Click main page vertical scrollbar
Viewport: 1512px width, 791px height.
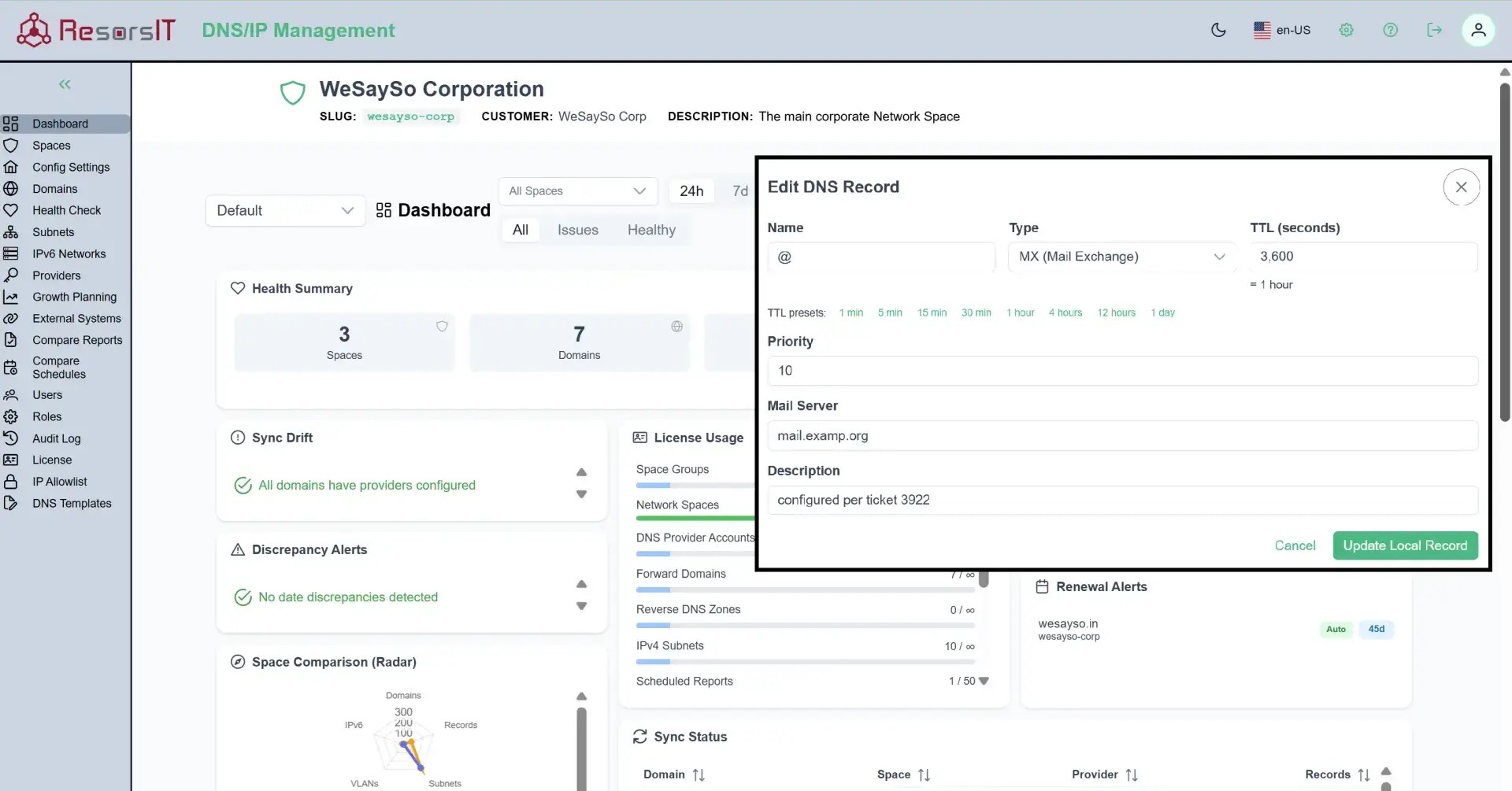1505,252
